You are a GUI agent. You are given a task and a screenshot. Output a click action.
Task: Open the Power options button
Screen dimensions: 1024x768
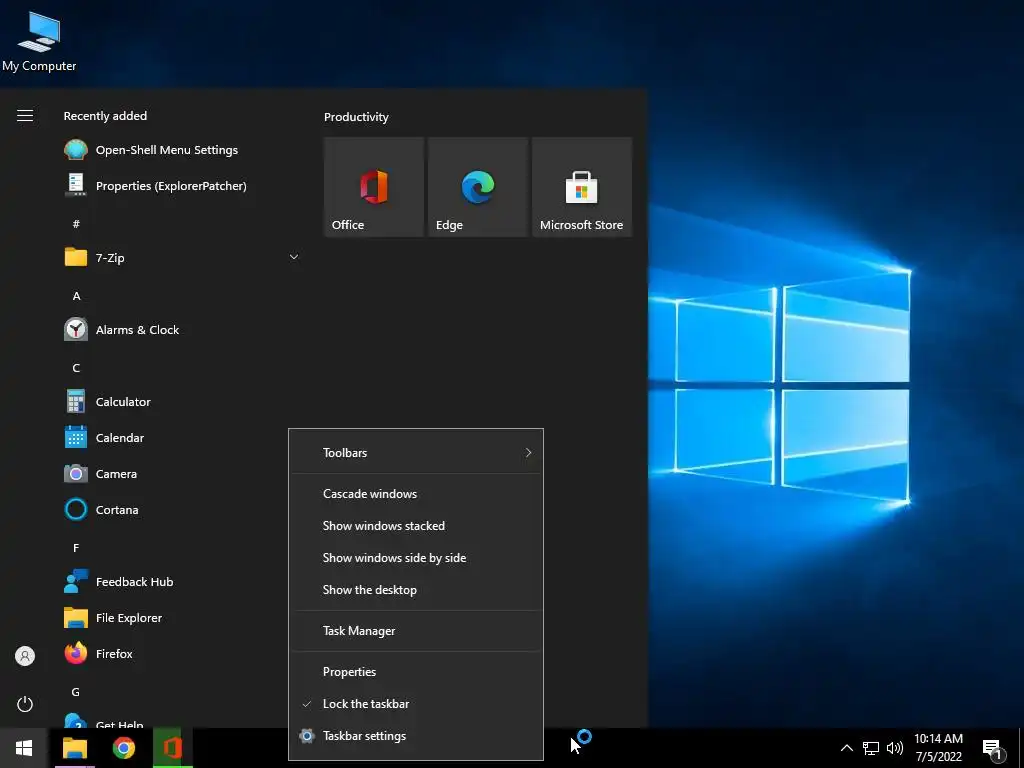[x=25, y=704]
